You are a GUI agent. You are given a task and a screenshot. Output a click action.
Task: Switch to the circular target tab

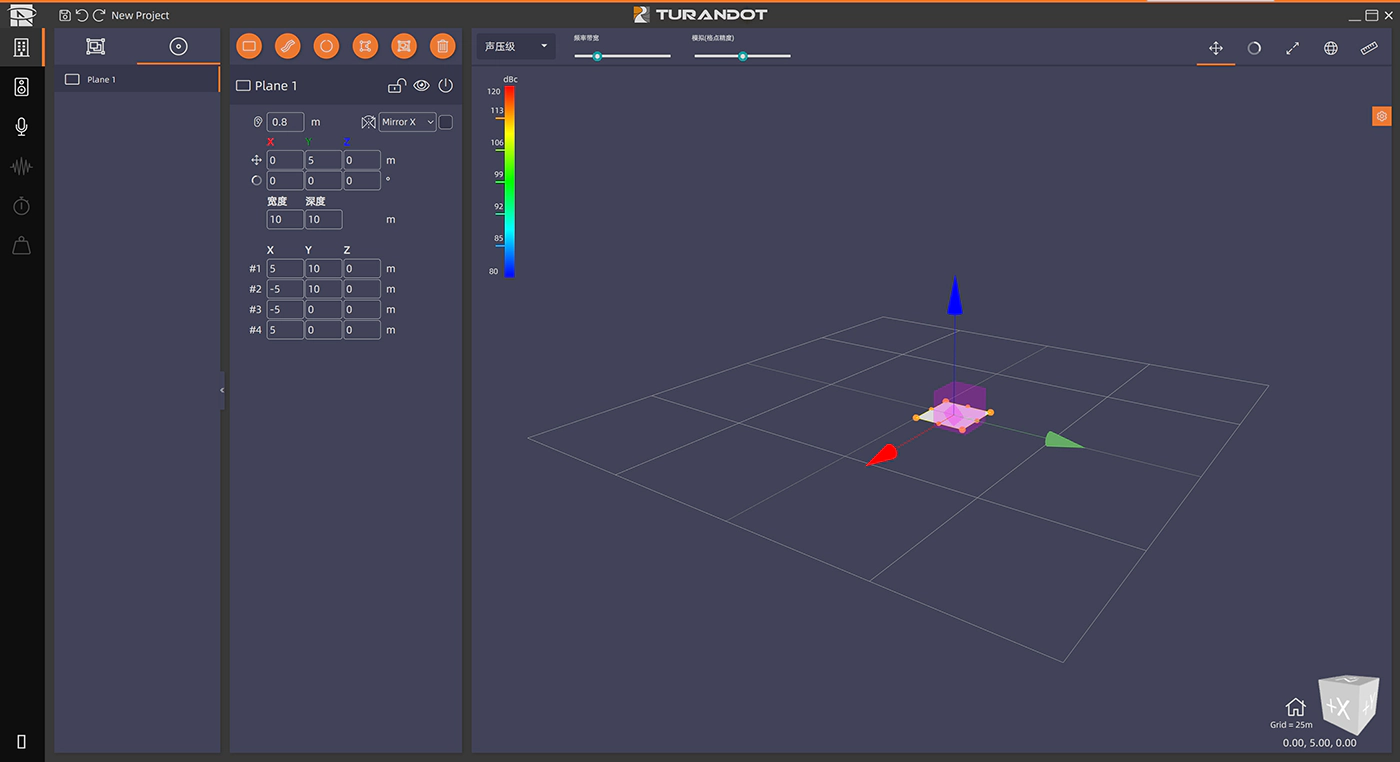click(178, 46)
